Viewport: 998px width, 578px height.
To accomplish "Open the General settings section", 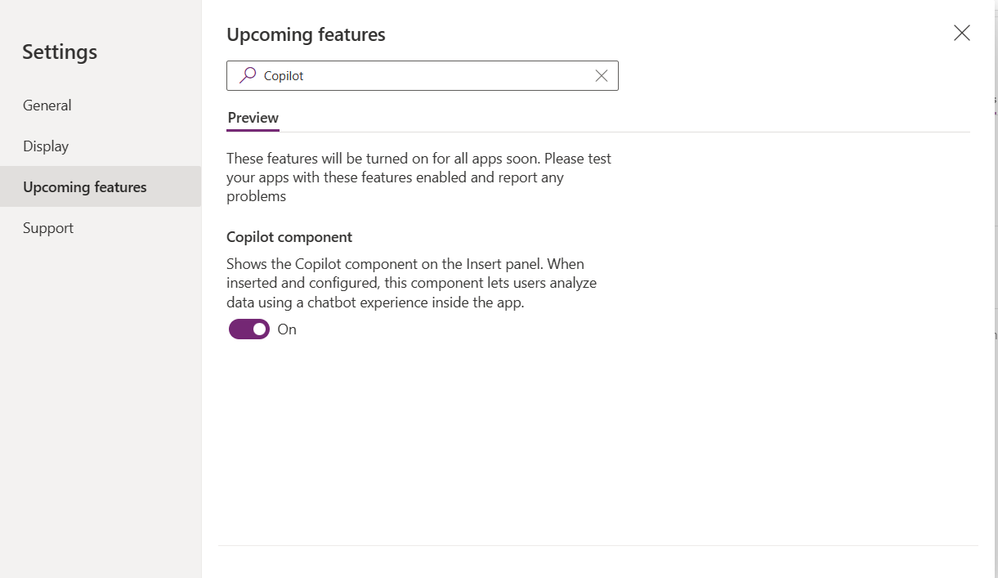I will pos(47,105).
